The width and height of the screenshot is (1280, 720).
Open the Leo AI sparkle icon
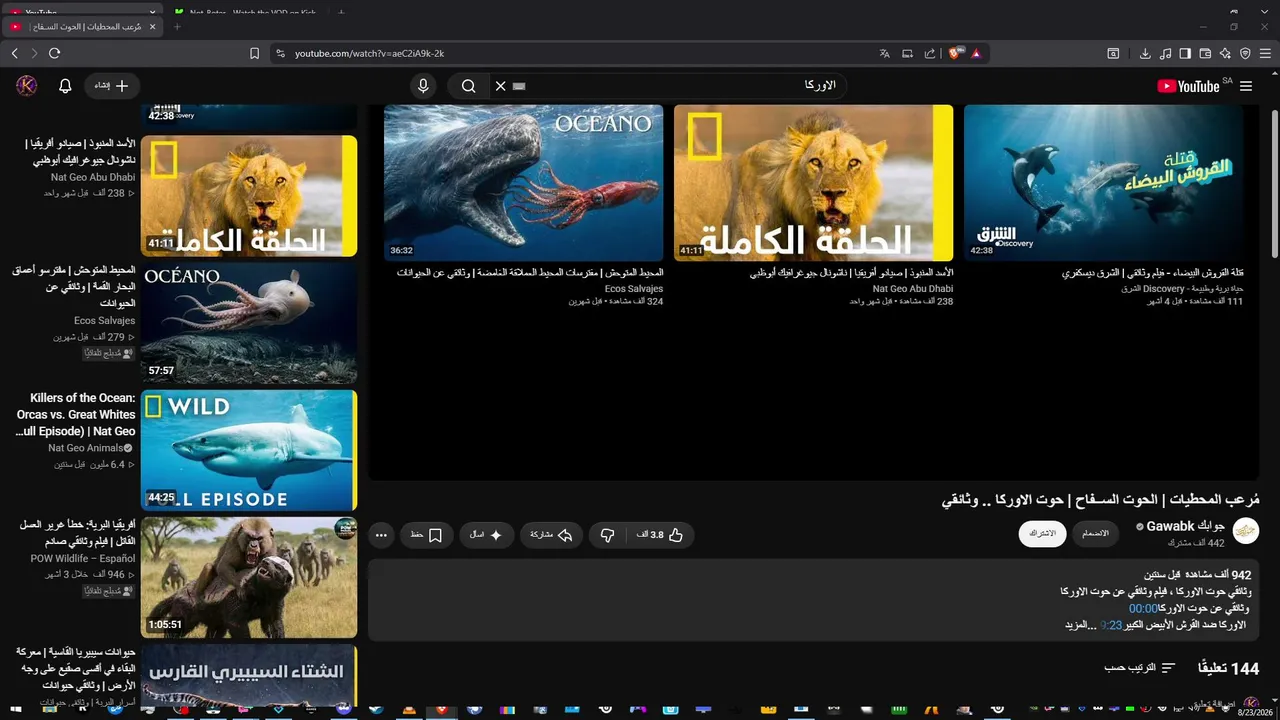pos(1225,53)
